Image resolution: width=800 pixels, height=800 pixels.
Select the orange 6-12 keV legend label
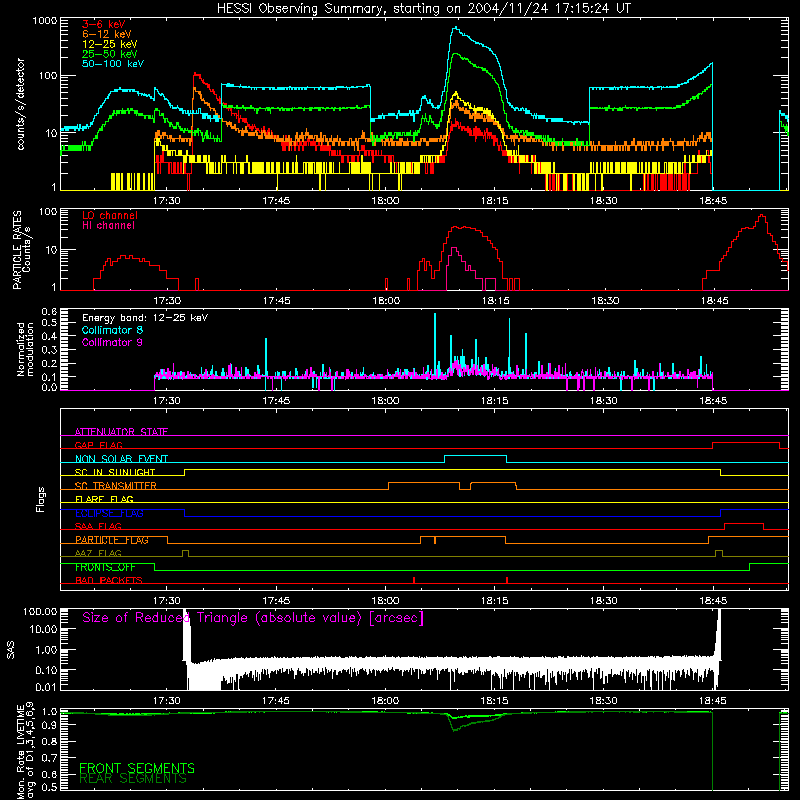[x=107, y=34]
